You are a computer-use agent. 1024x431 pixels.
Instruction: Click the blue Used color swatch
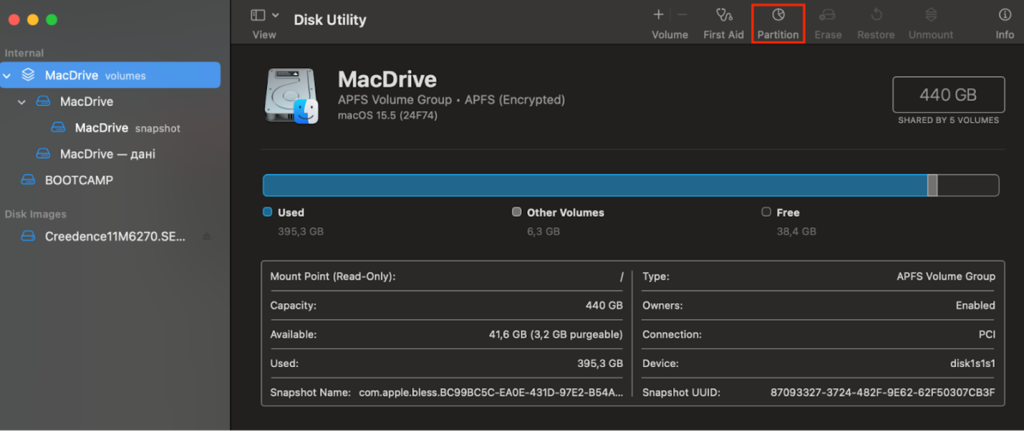[267, 212]
